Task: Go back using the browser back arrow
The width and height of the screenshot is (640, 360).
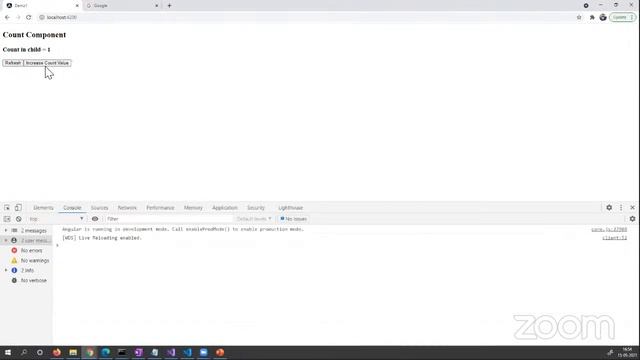Action: 7,17
